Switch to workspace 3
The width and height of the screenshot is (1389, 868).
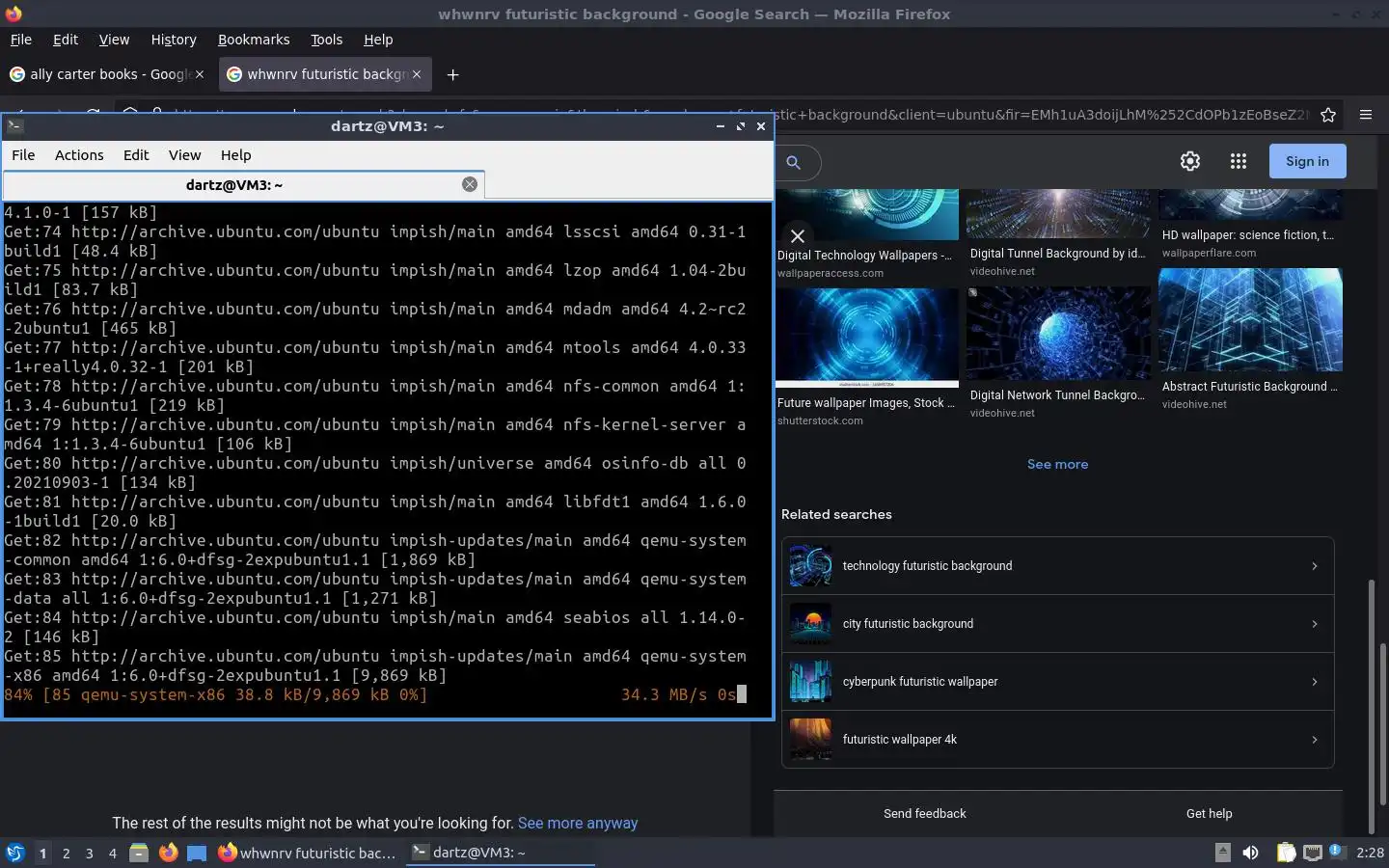[89, 853]
